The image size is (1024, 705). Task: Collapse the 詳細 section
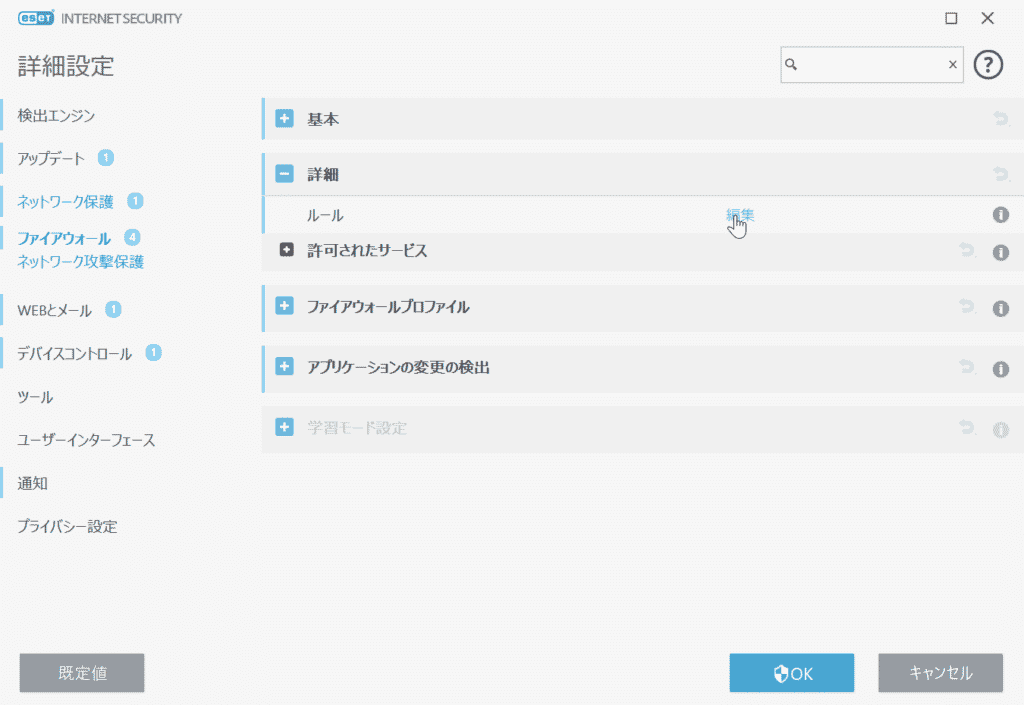[x=284, y=174]
